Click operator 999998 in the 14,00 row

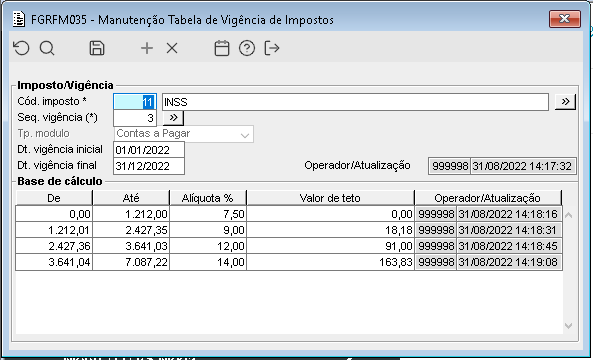(436, 262)
